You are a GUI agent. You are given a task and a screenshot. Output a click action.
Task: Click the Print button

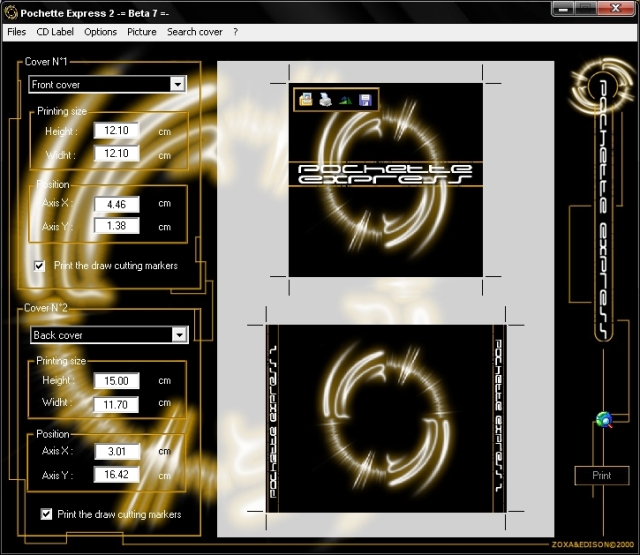pyautogui.click(x=602, y=475)
